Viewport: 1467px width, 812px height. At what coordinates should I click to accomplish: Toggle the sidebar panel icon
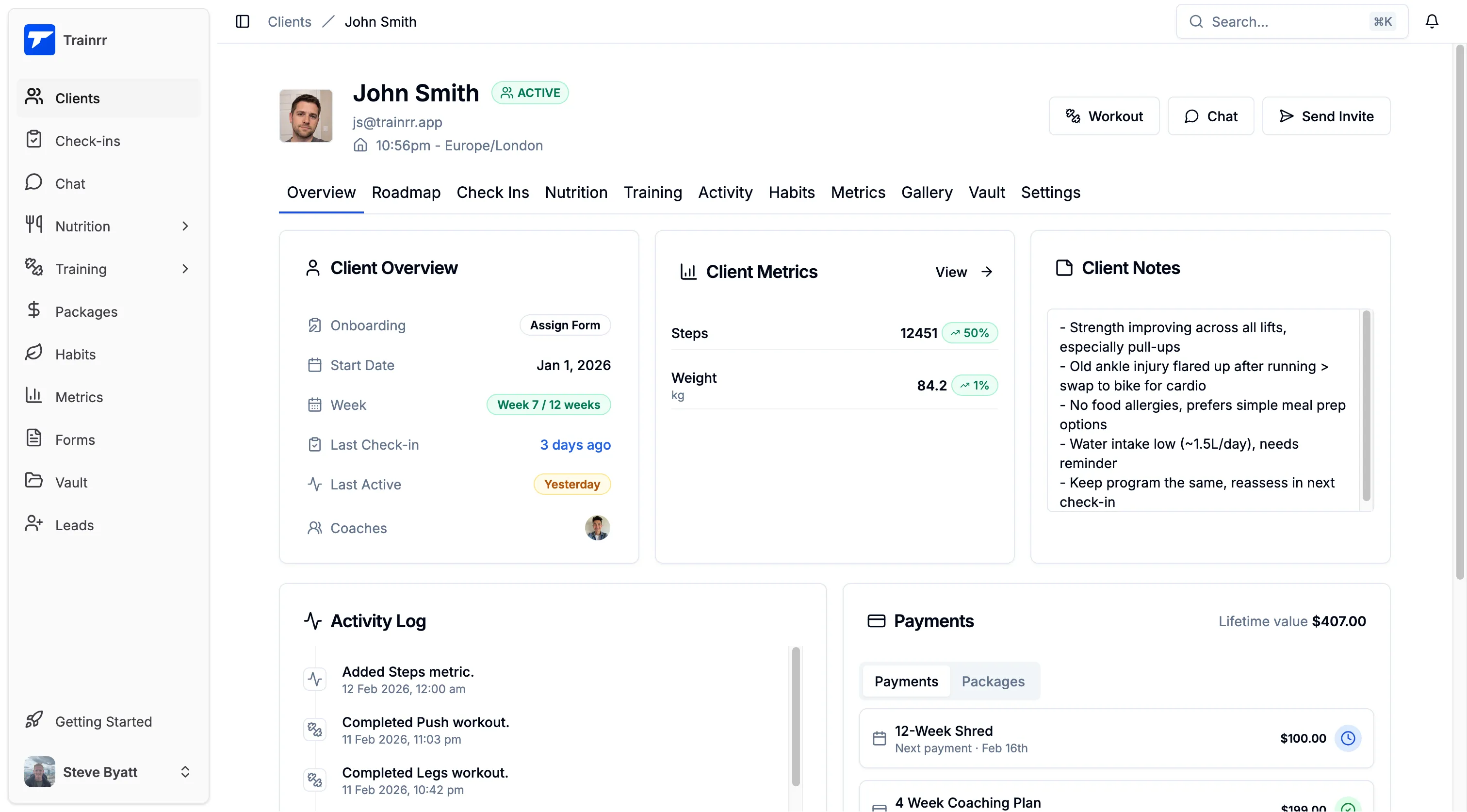tap(243, 22)
